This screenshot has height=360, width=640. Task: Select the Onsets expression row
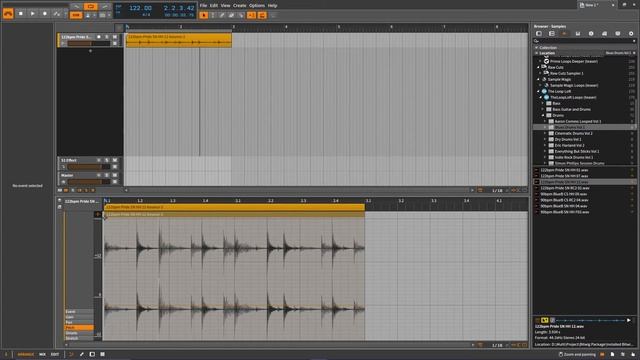(x=79, y=333)
